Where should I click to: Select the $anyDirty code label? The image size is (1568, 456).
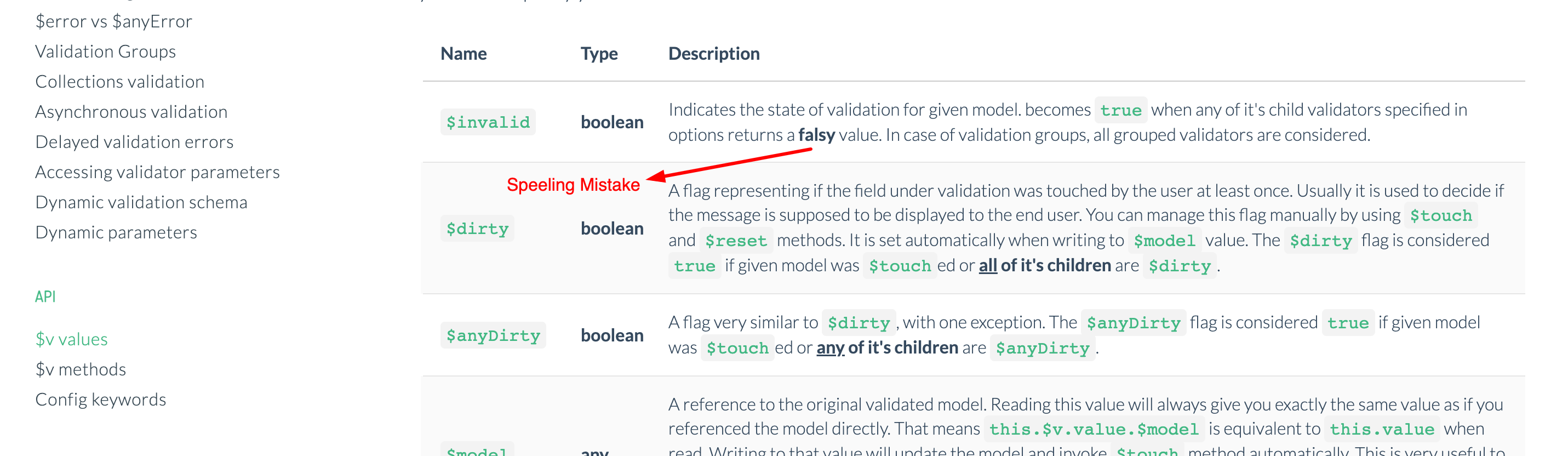pyautogui.click(x=493, y=335)
